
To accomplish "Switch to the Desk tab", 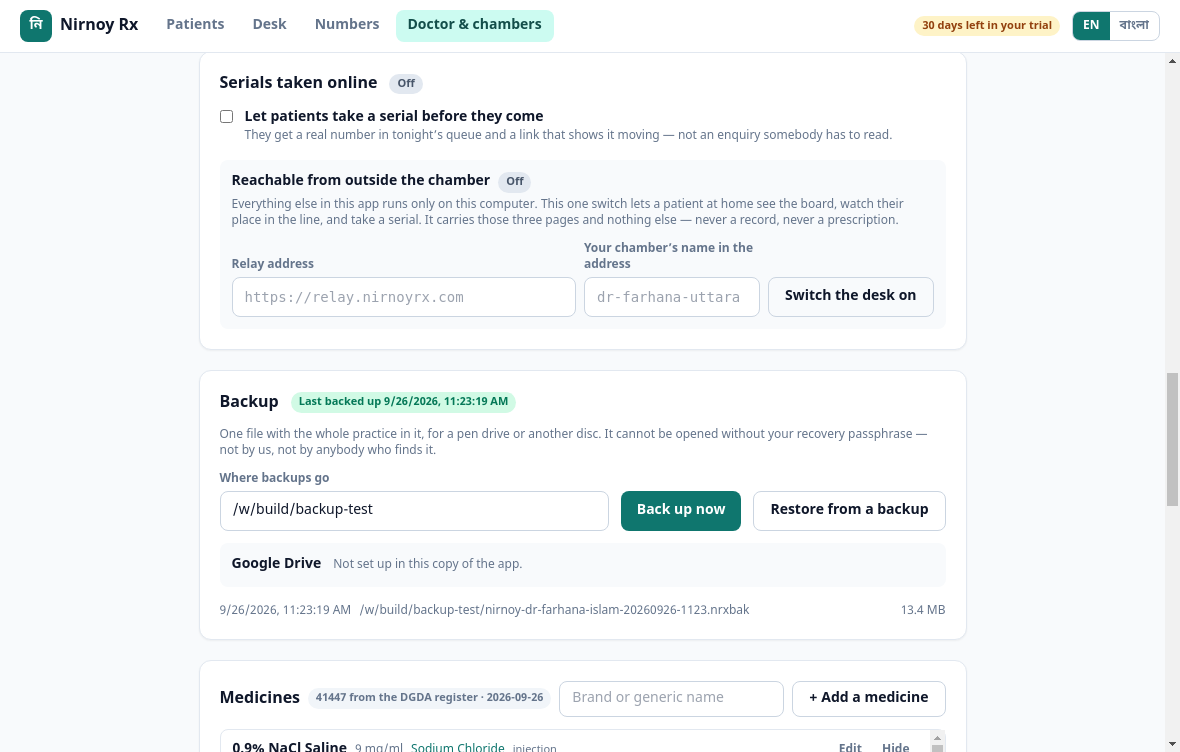I will (269, 24).
